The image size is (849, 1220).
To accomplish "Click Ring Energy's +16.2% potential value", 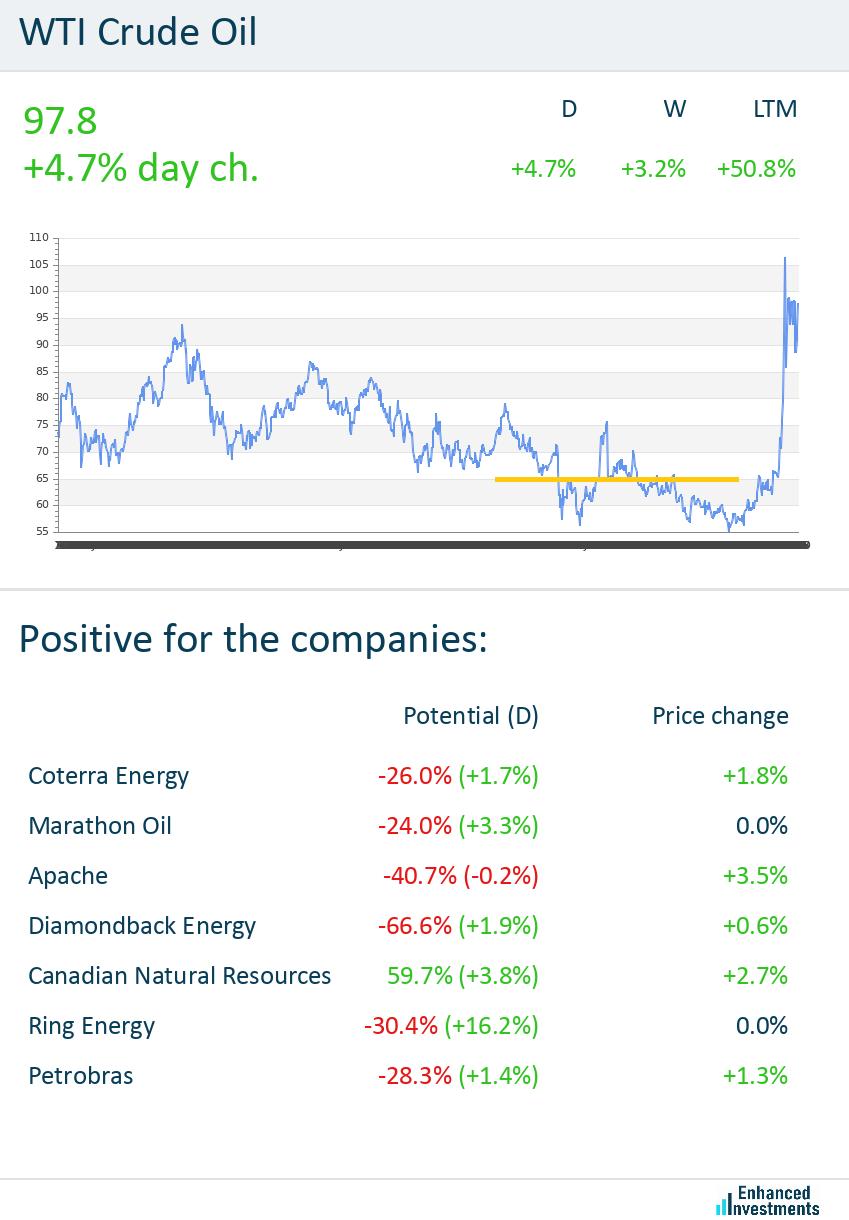I will (498, 1026).
